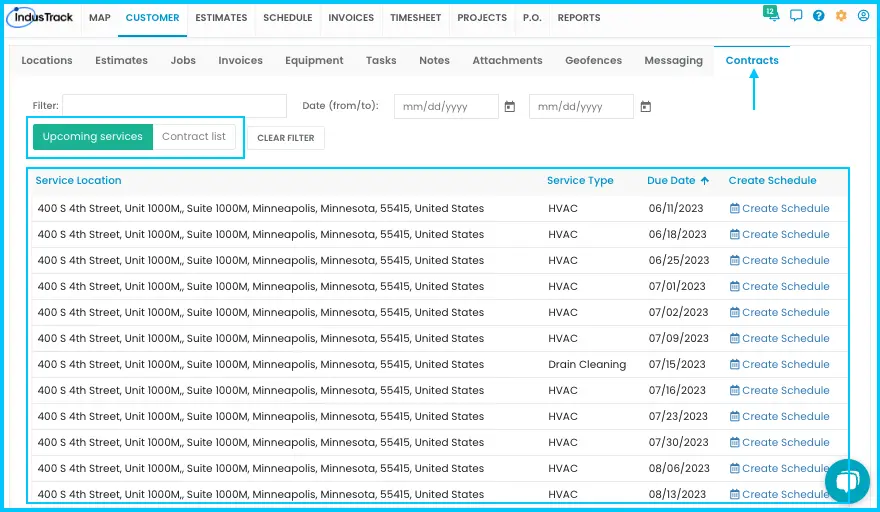Select the 07/30/2023 due date cell
This screenshot has width=880, height=512.
[x=679, y=442]
